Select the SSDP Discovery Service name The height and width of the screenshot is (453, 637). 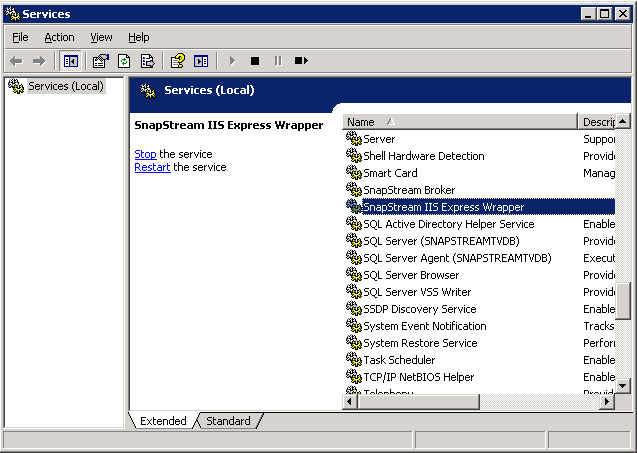[419, 310]
